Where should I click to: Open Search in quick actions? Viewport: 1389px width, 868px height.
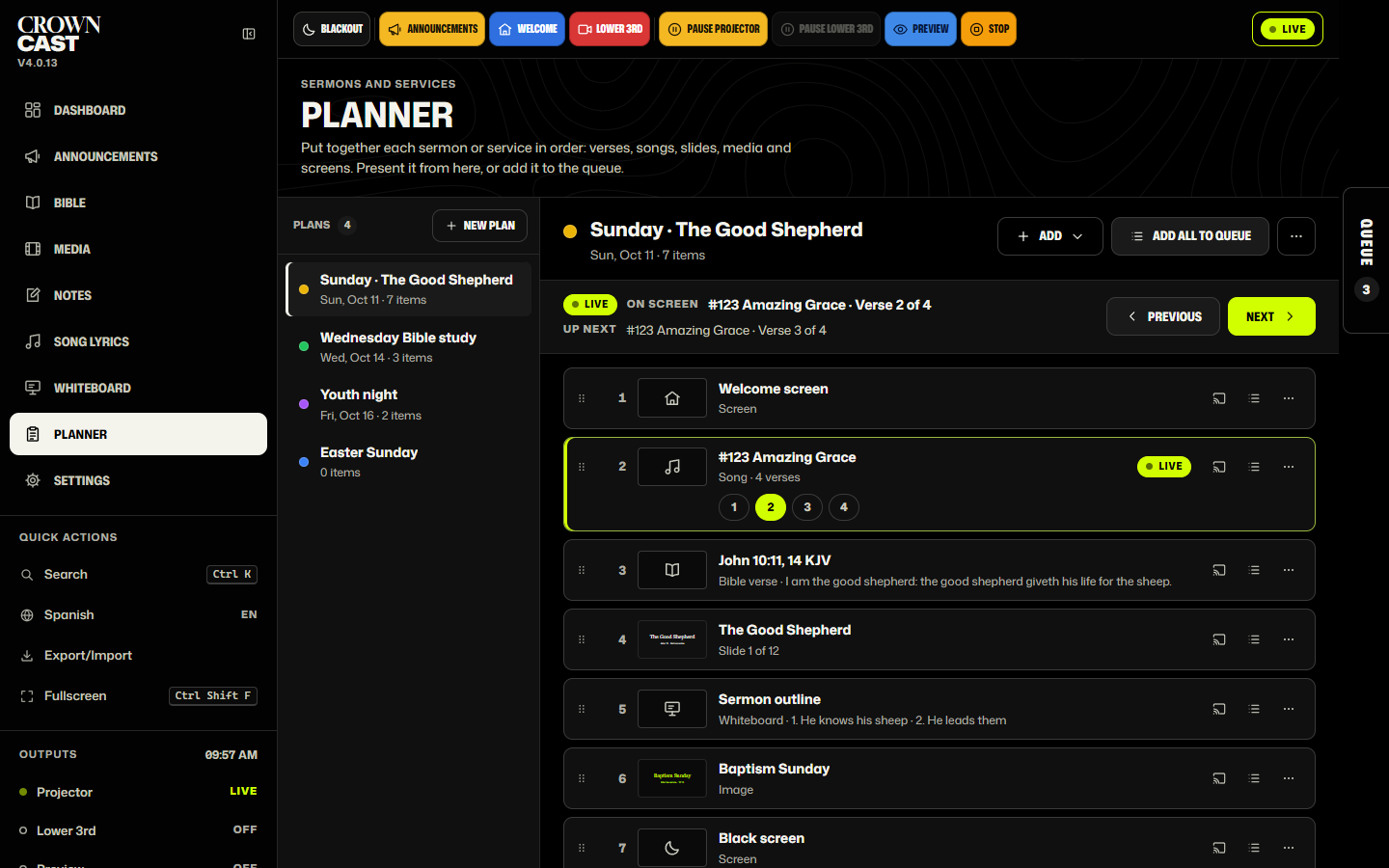(x=138, y=574)
